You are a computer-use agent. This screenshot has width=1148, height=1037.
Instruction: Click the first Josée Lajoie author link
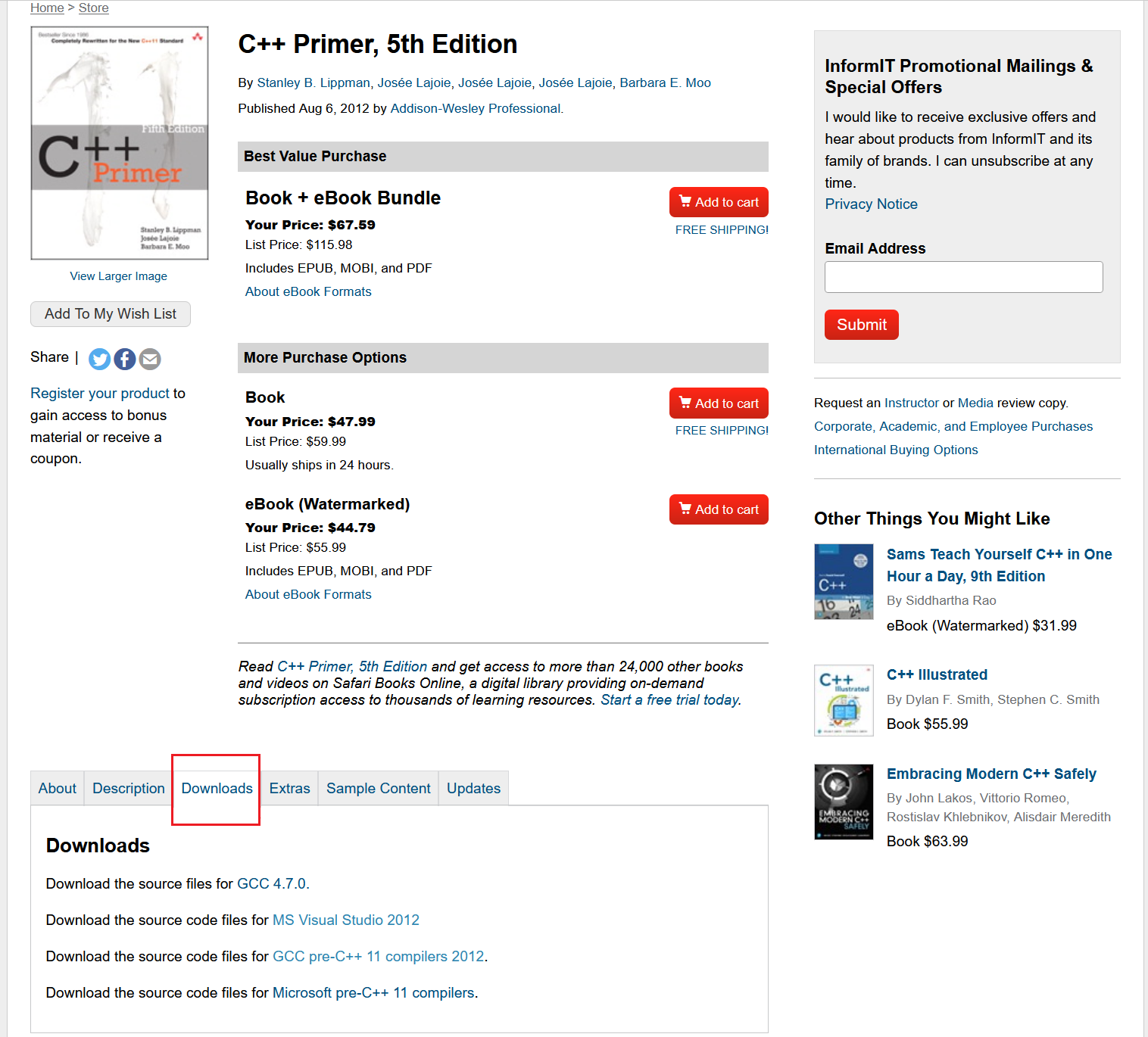pos(413,83)
